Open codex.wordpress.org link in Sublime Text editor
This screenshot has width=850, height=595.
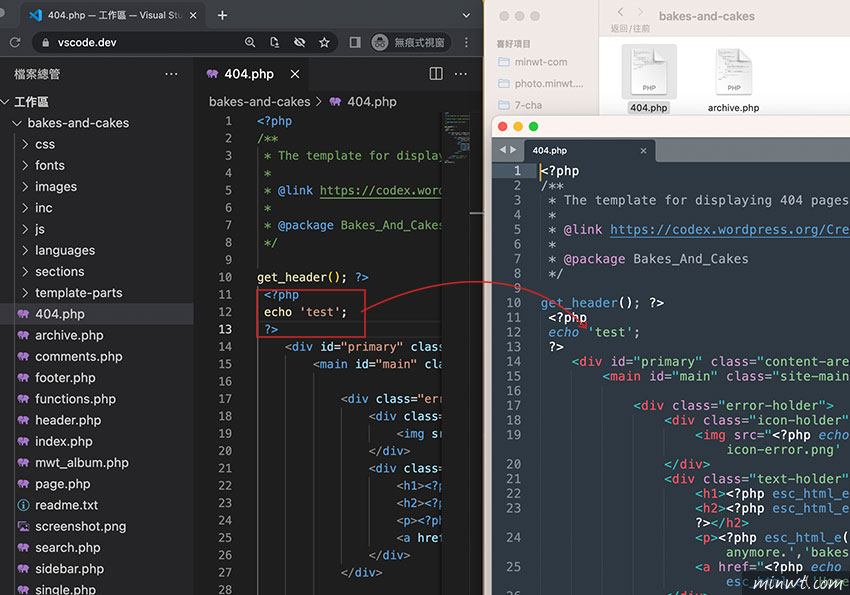tap(730, 230)
